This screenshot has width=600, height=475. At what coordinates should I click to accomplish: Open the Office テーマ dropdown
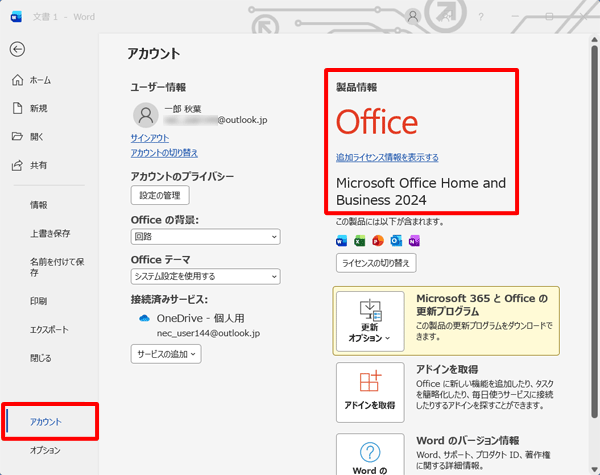click(205, 276)
